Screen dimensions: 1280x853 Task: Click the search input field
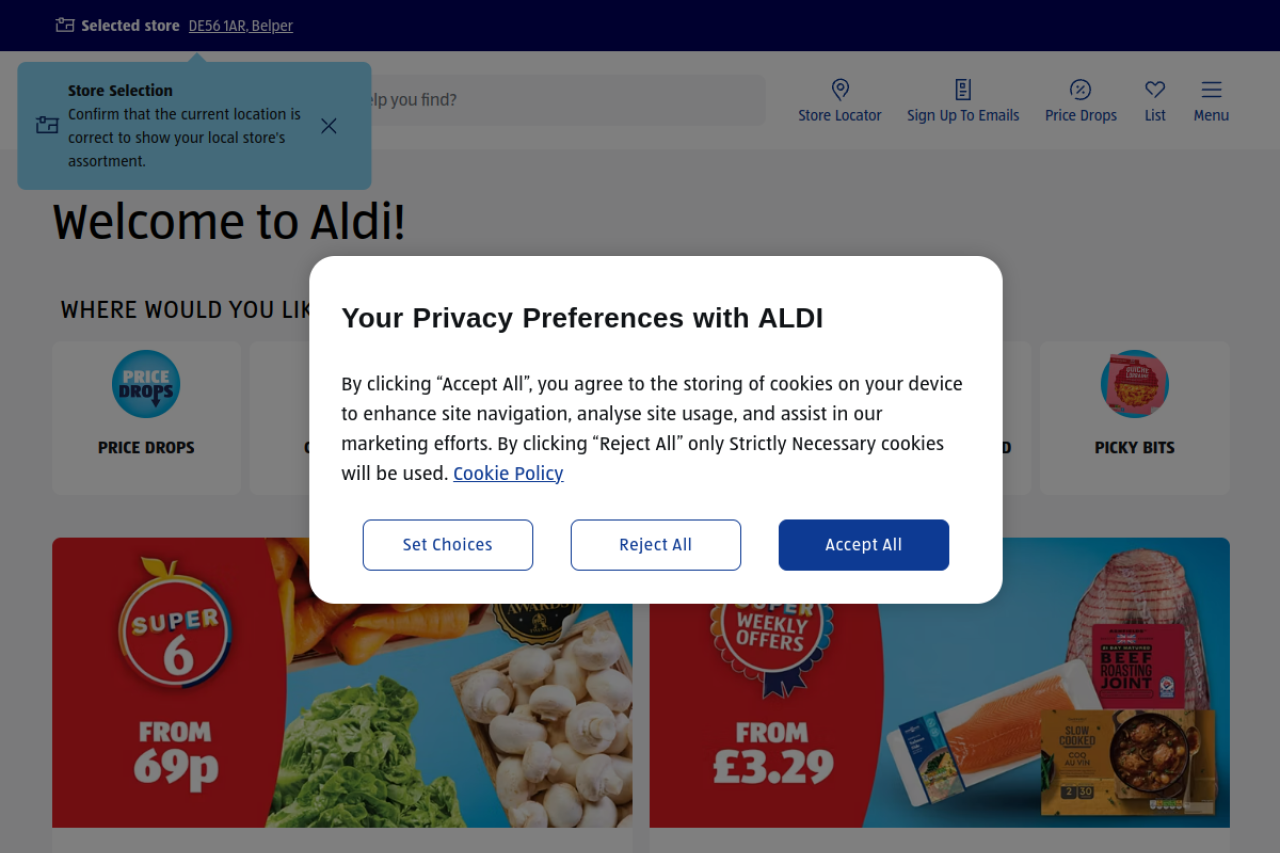[x=560, y=100]
